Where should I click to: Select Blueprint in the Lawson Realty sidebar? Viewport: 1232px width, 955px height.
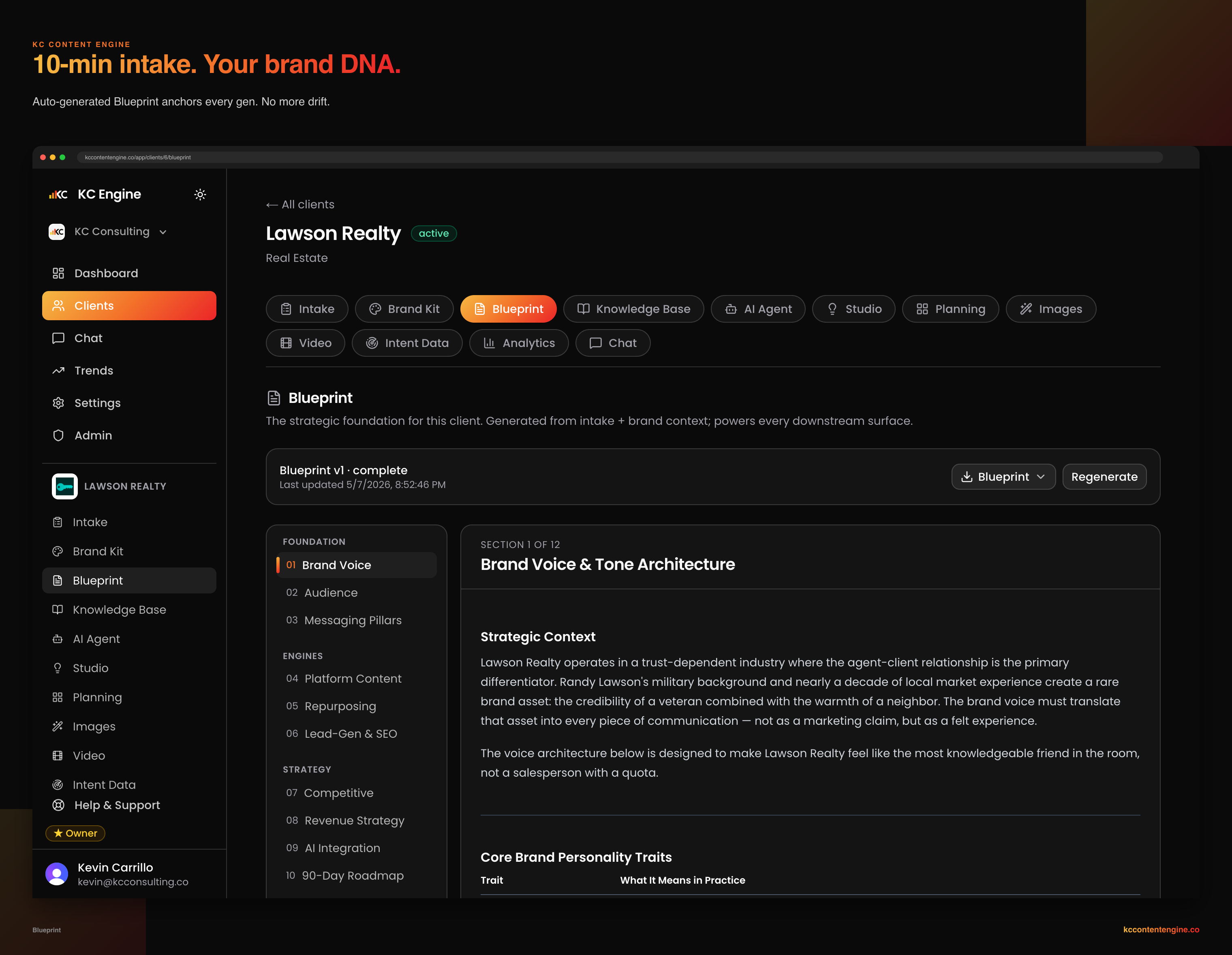pos(129,580)
